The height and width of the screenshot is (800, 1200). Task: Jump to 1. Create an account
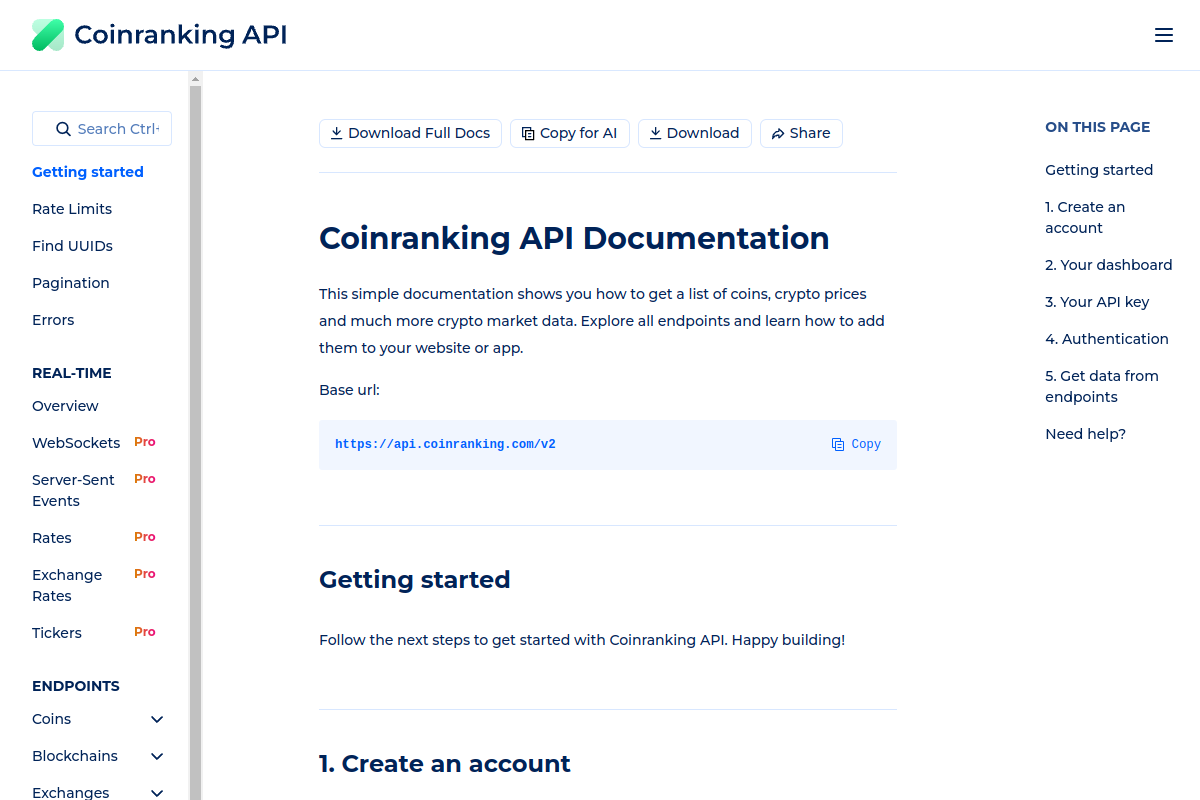tap(1085, 217)
